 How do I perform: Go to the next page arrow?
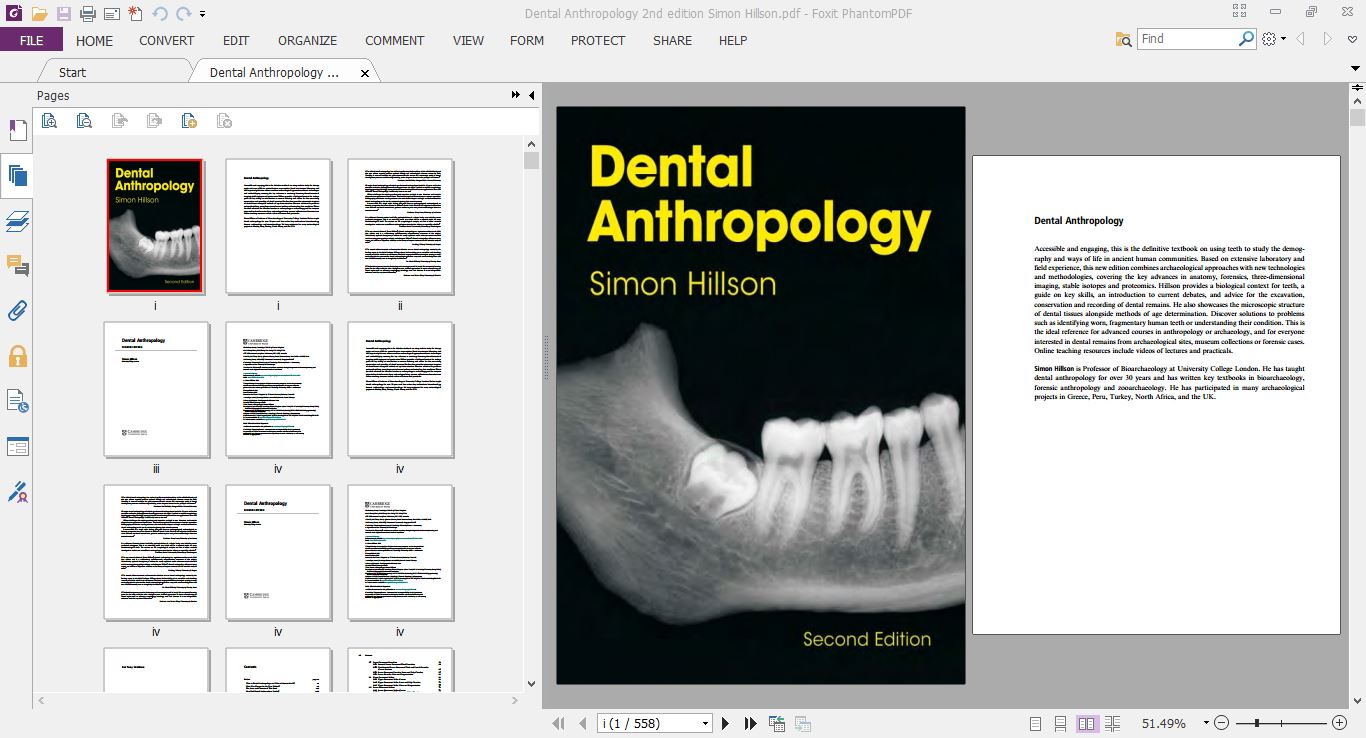coord(726,723)
